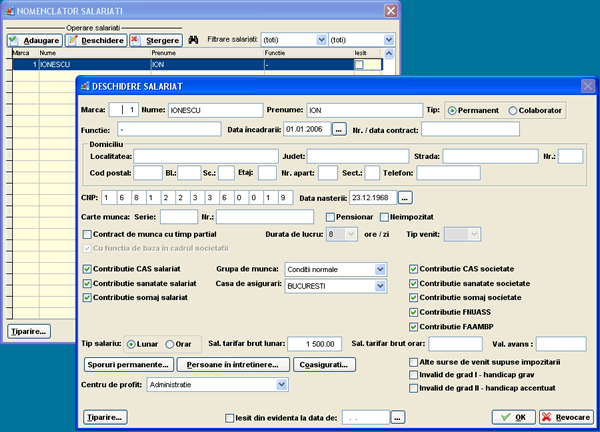Image resolution: width=600 pixels, height=432 pixels.
Task: Uncheck Contributie CAS societate
Action: pos(413,269)
